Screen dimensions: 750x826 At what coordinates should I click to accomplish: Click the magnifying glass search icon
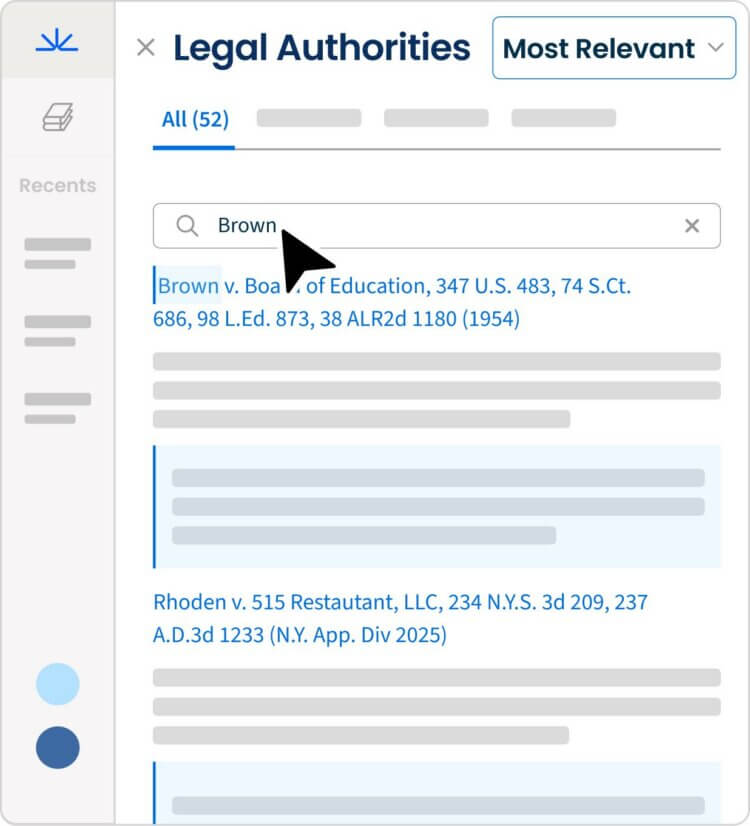coord(187,226)
